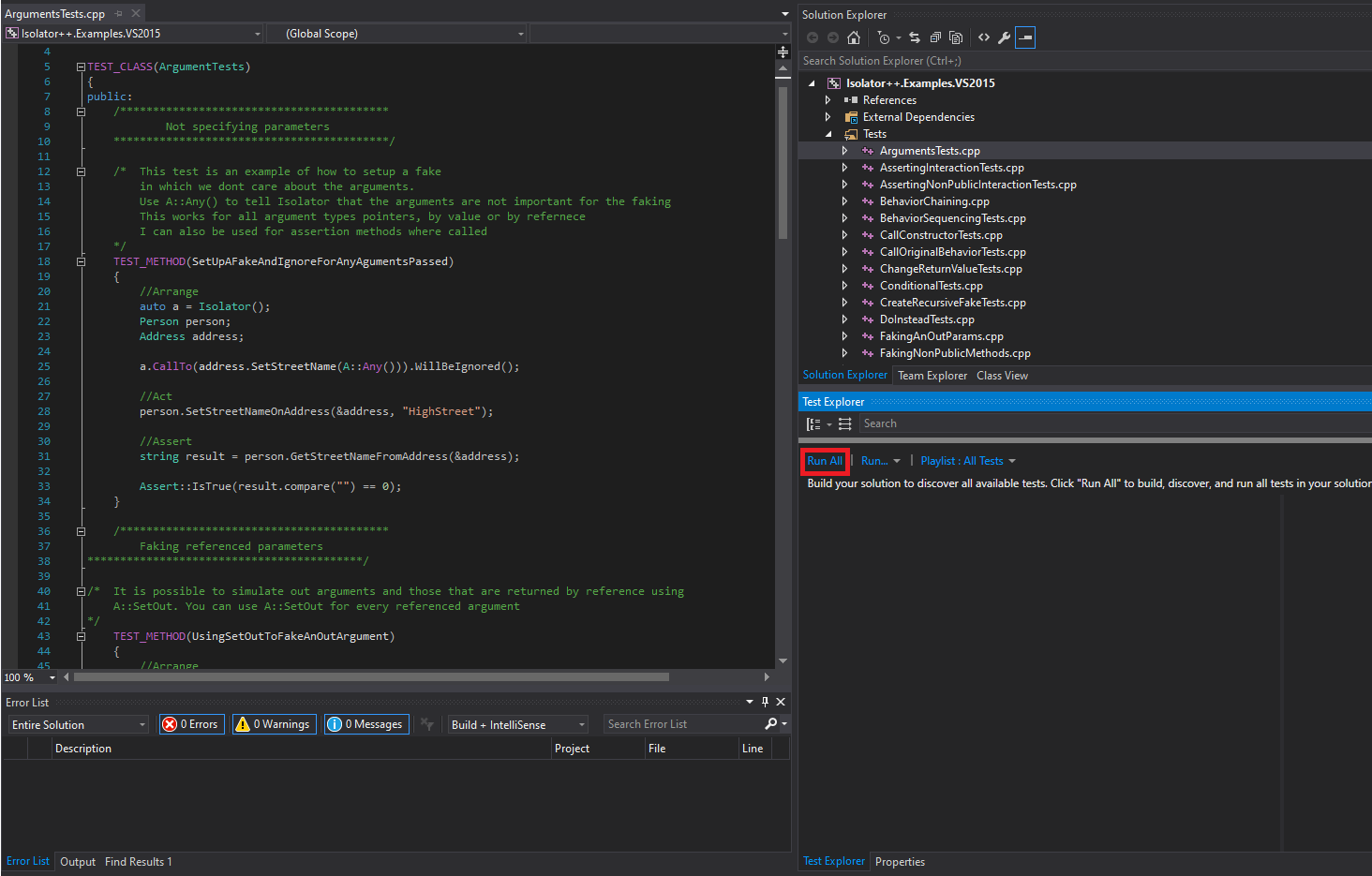The image size is (1372, 876).
Task: Click the View Code angle-brackets icon
Action: pos(984,37)
